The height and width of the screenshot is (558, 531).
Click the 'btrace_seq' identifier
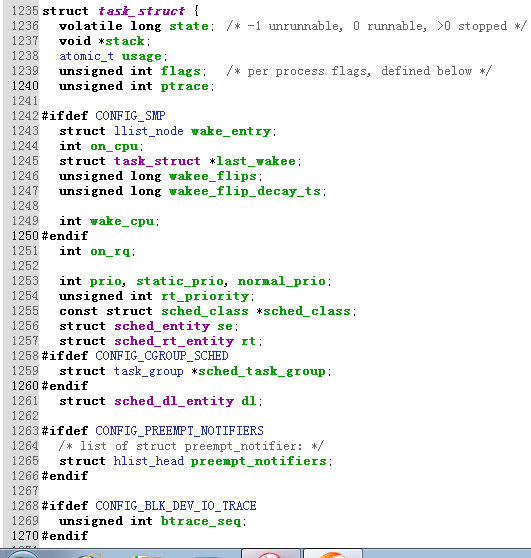pyautogui.click(x=201, y=521)
